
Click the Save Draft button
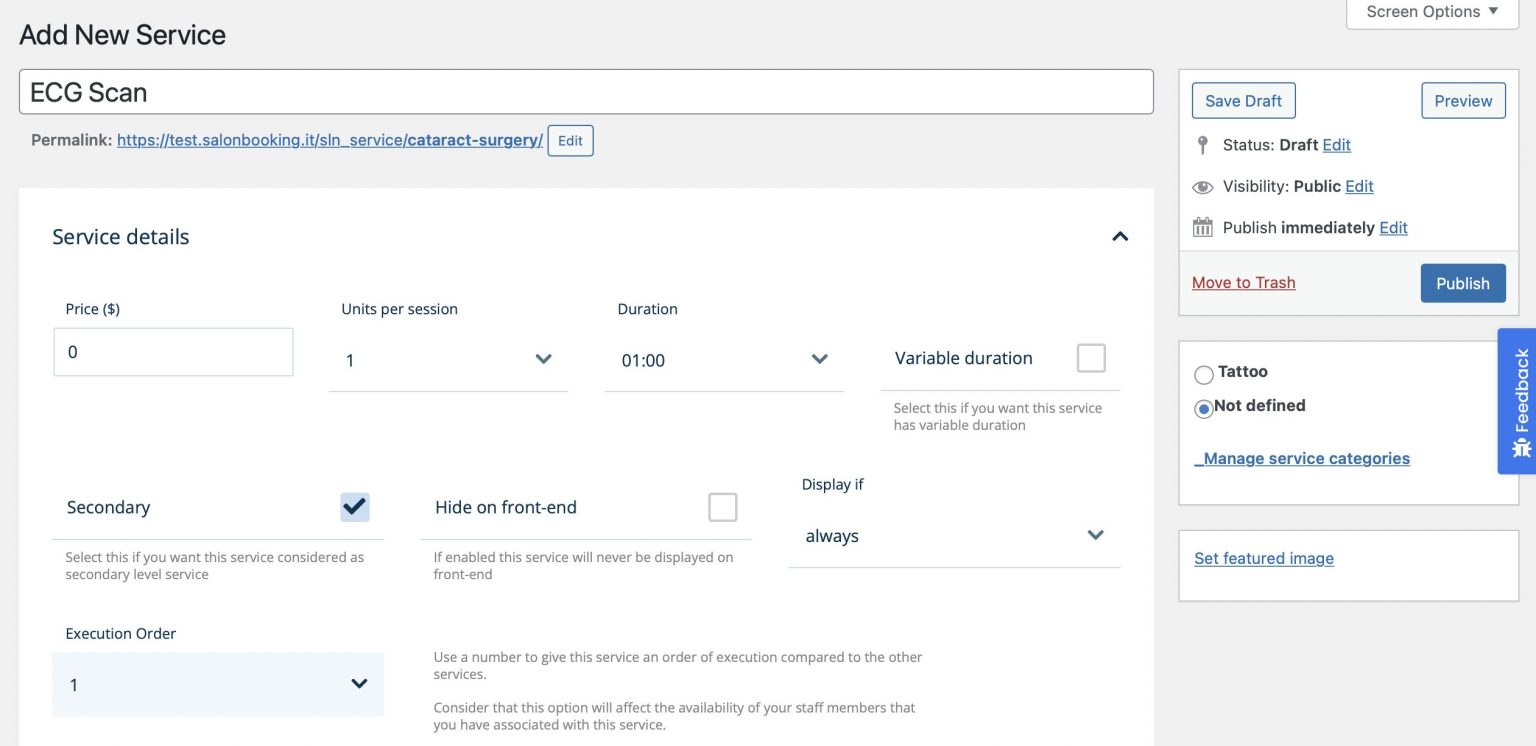[1243, 101]
